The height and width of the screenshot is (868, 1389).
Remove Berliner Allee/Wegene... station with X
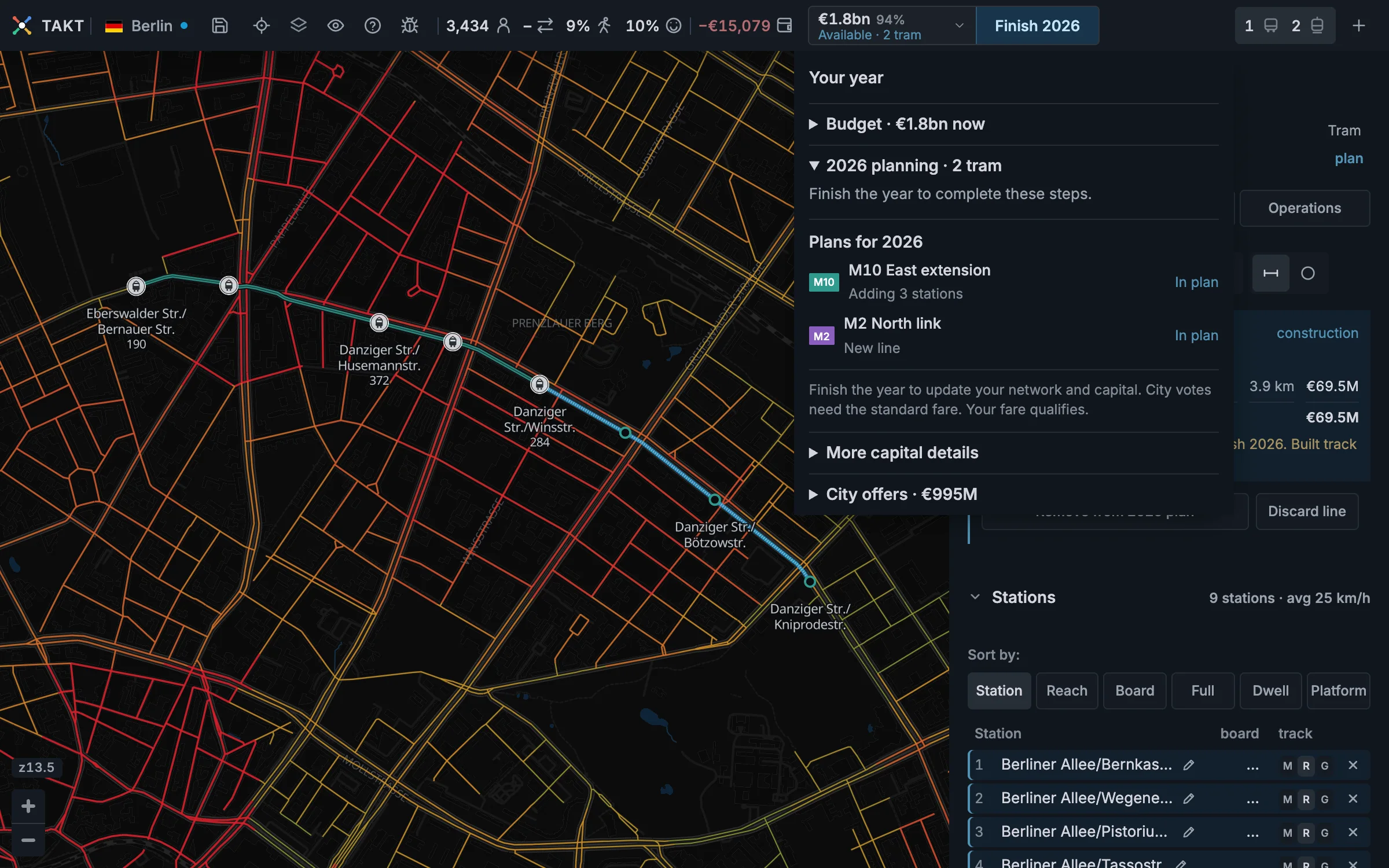(x=1353, y=799)
